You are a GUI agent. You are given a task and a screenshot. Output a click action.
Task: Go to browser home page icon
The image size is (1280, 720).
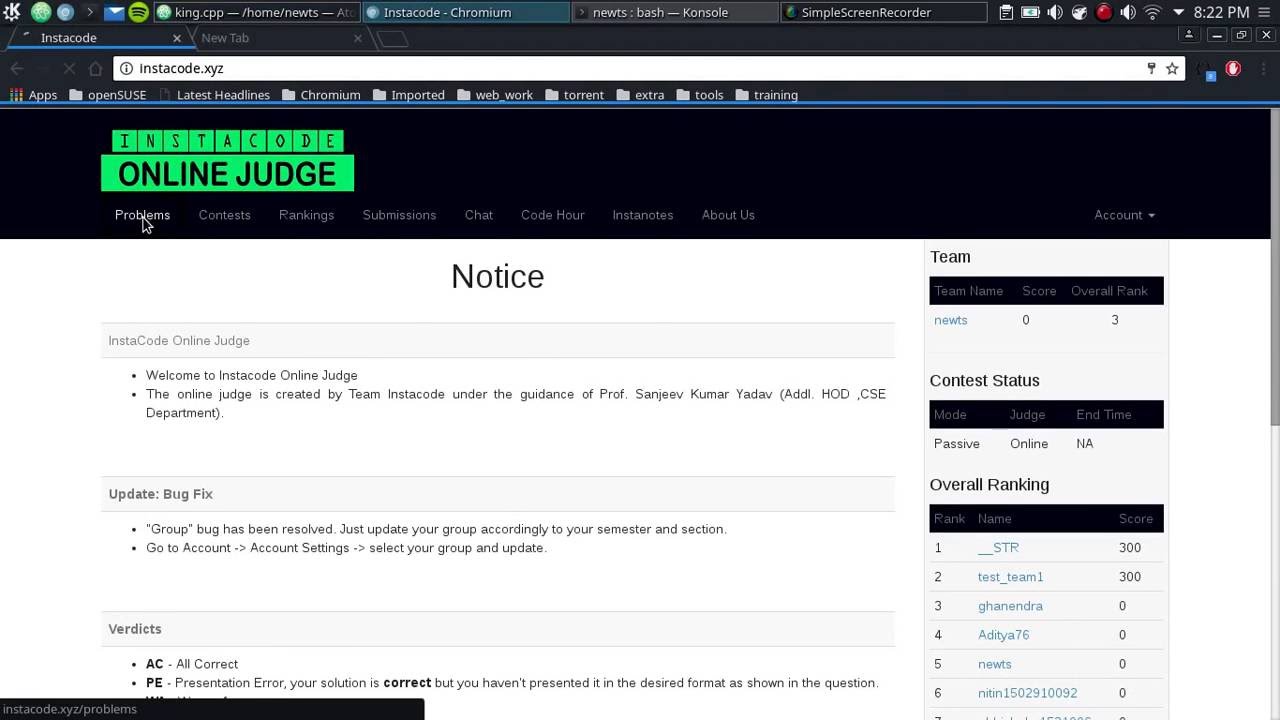pos(95,68)
